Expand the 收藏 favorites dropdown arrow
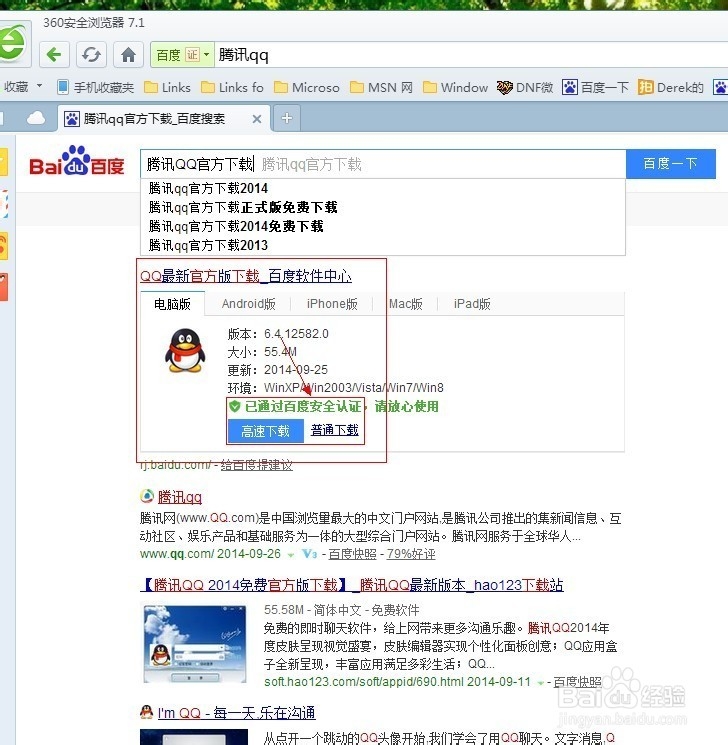 click(39, 86)
